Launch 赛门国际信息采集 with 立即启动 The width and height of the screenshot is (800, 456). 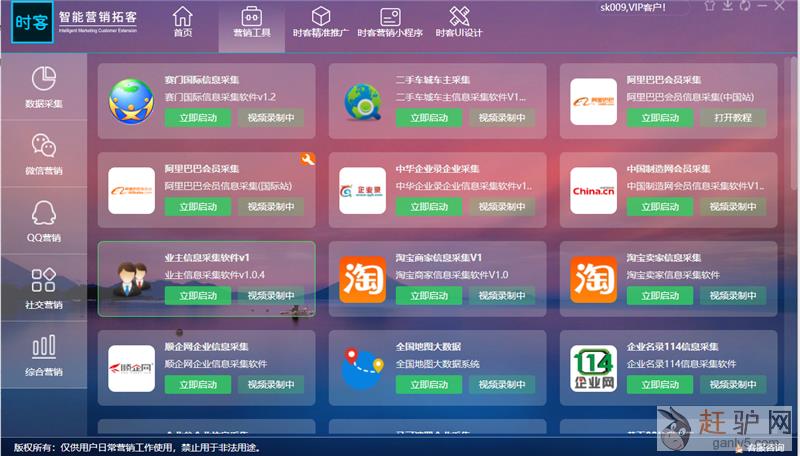point(198,118)
